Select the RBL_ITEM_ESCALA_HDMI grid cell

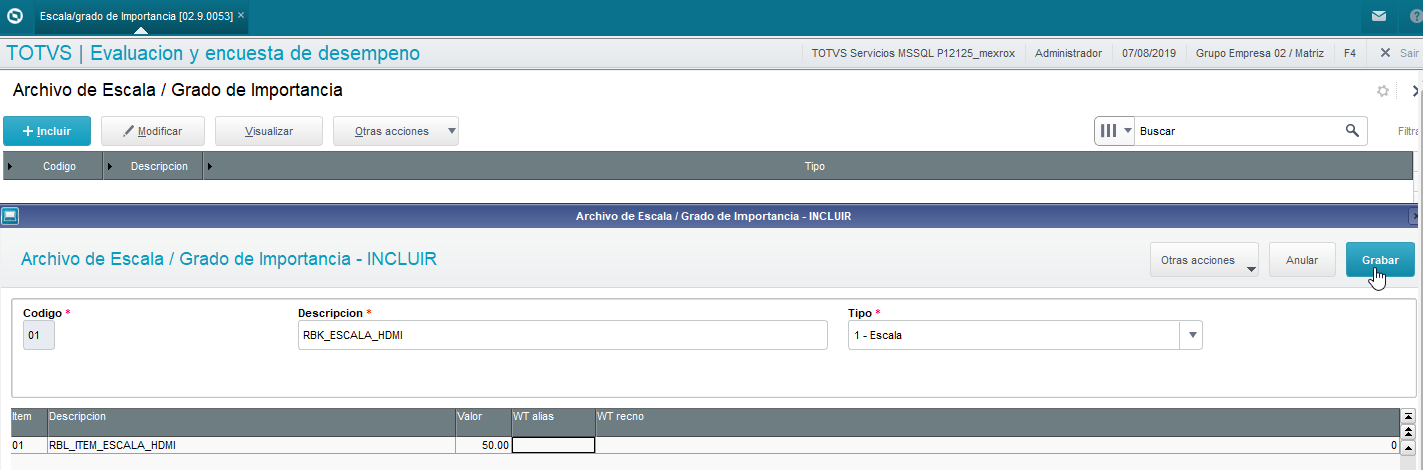pyautogui.click(x=251, y=445)
